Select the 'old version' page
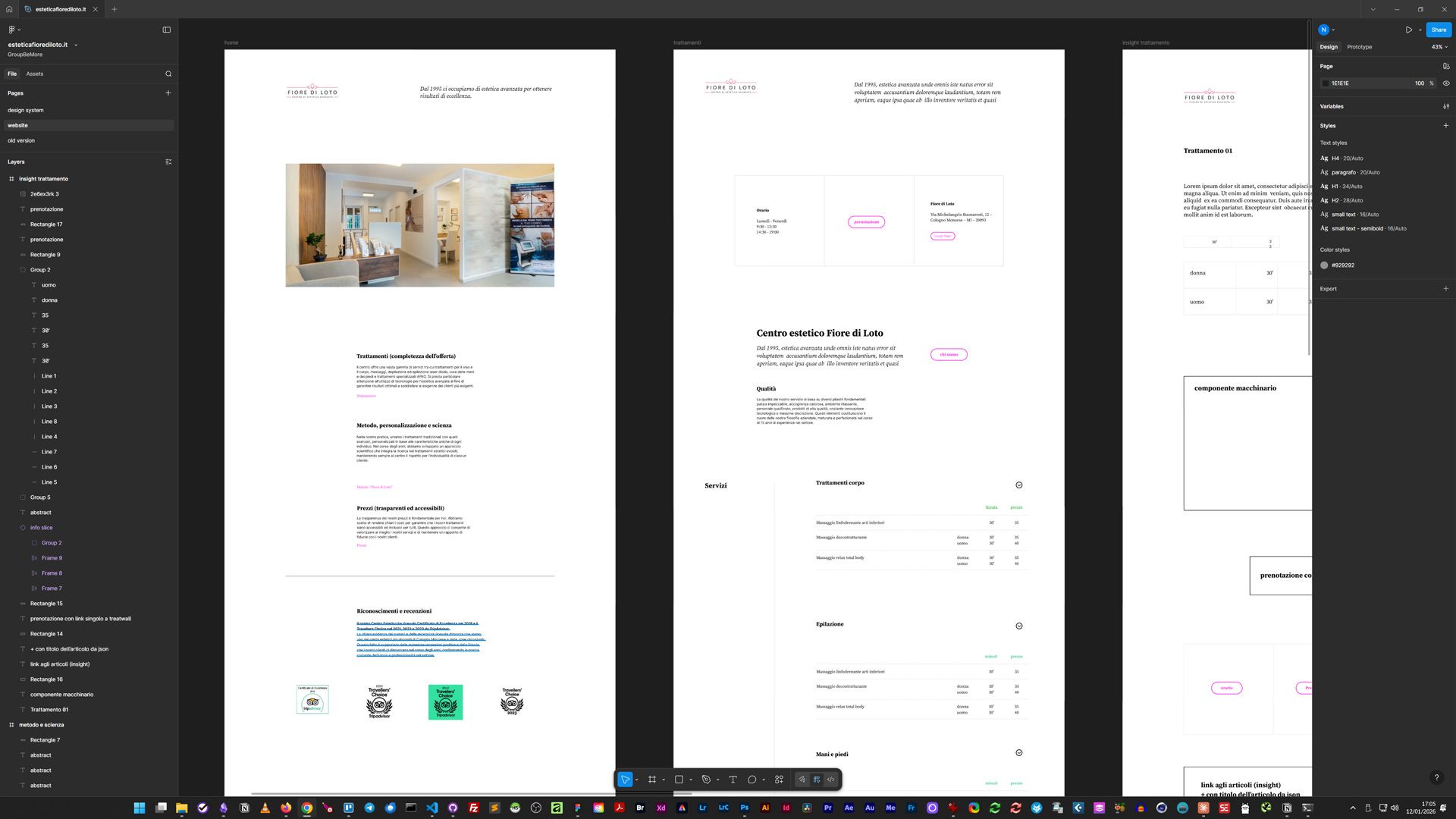The height and width of the screenshot is (819, 1456). pyautogui.click(x=21, y=140)
